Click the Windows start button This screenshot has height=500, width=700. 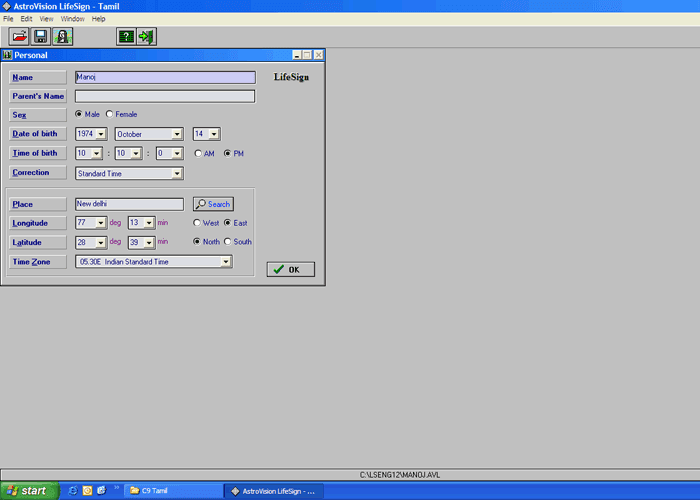pyautogui.click(x=29, y=491)
